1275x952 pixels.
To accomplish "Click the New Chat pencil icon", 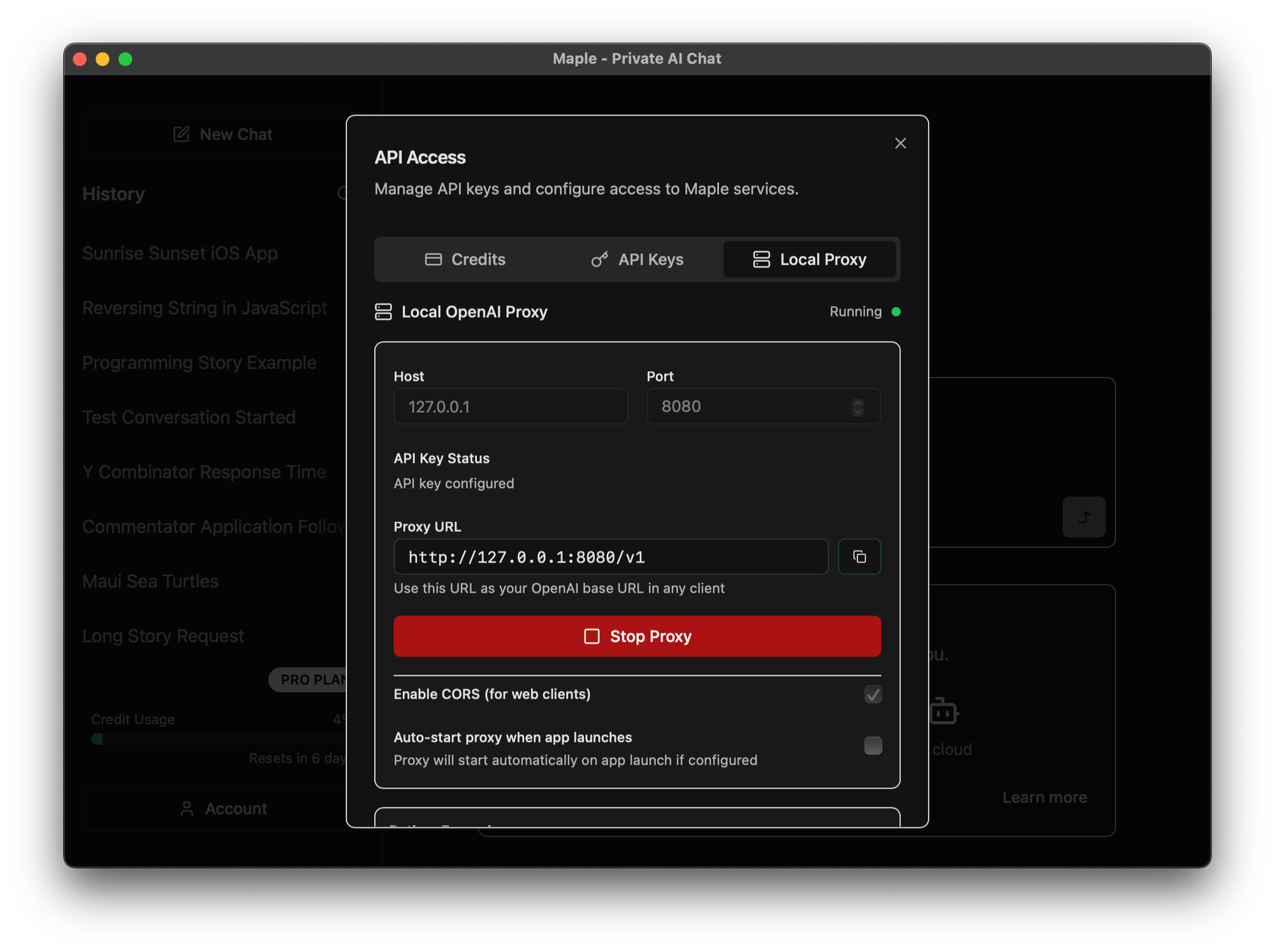I will tap(182, 134).
